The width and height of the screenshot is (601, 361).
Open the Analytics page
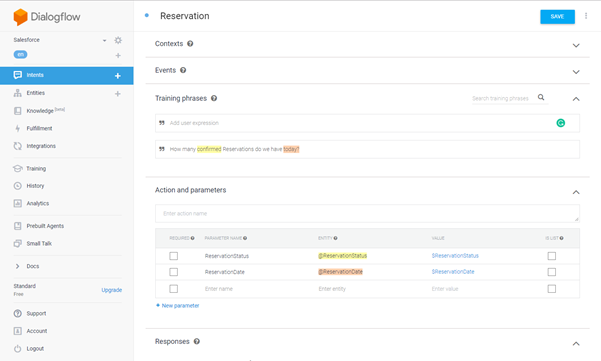(x=38, y=203)
